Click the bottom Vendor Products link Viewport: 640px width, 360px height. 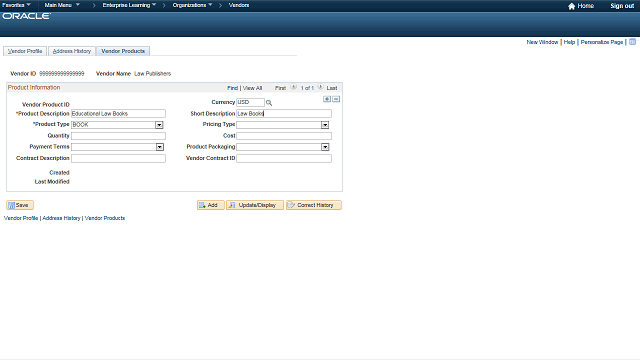[x=105, y=218]
